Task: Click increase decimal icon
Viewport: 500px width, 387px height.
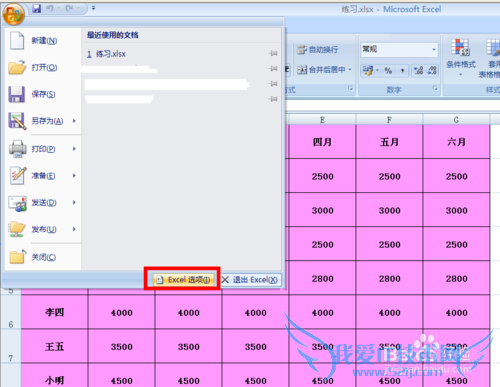Action: tap(418, 70)
